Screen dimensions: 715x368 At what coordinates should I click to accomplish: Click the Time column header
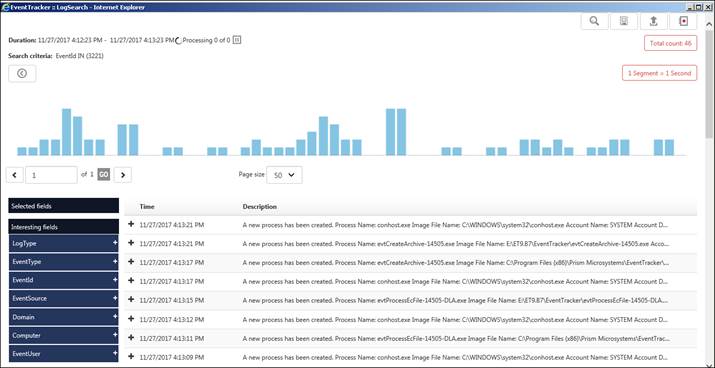coord(147,207)
